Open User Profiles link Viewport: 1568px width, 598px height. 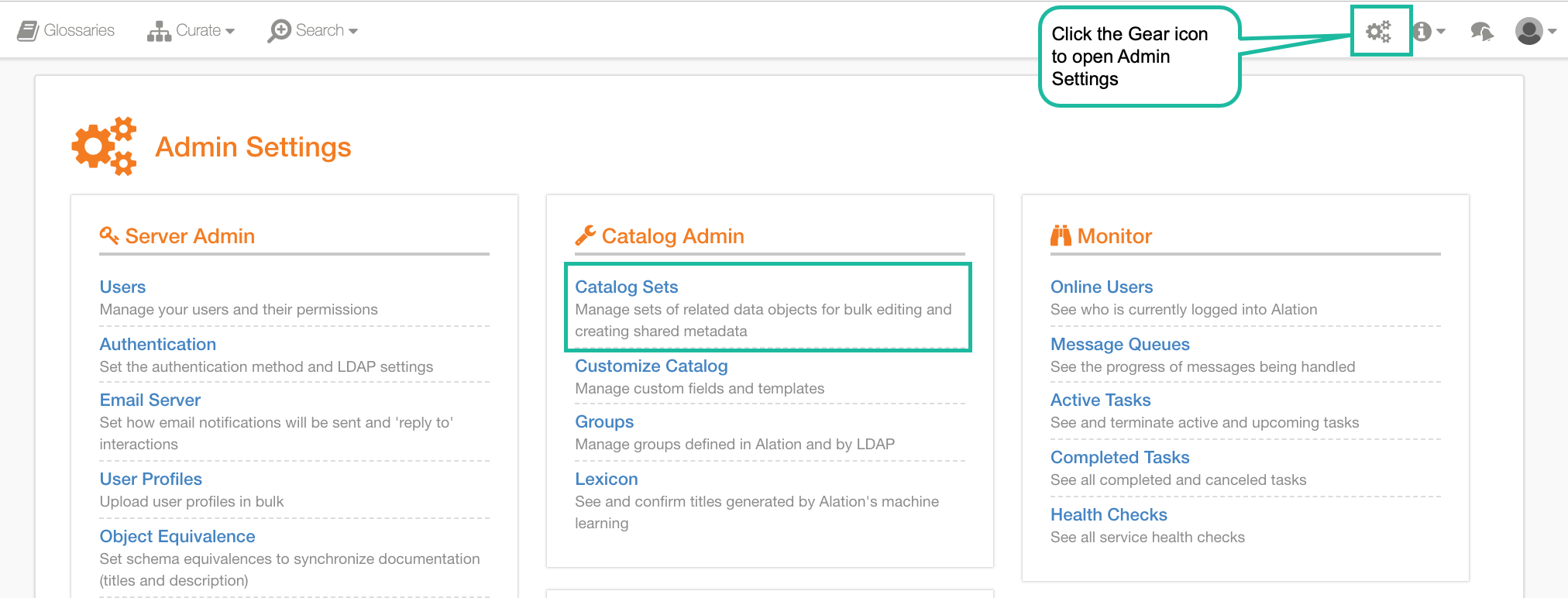click(151, 479)
